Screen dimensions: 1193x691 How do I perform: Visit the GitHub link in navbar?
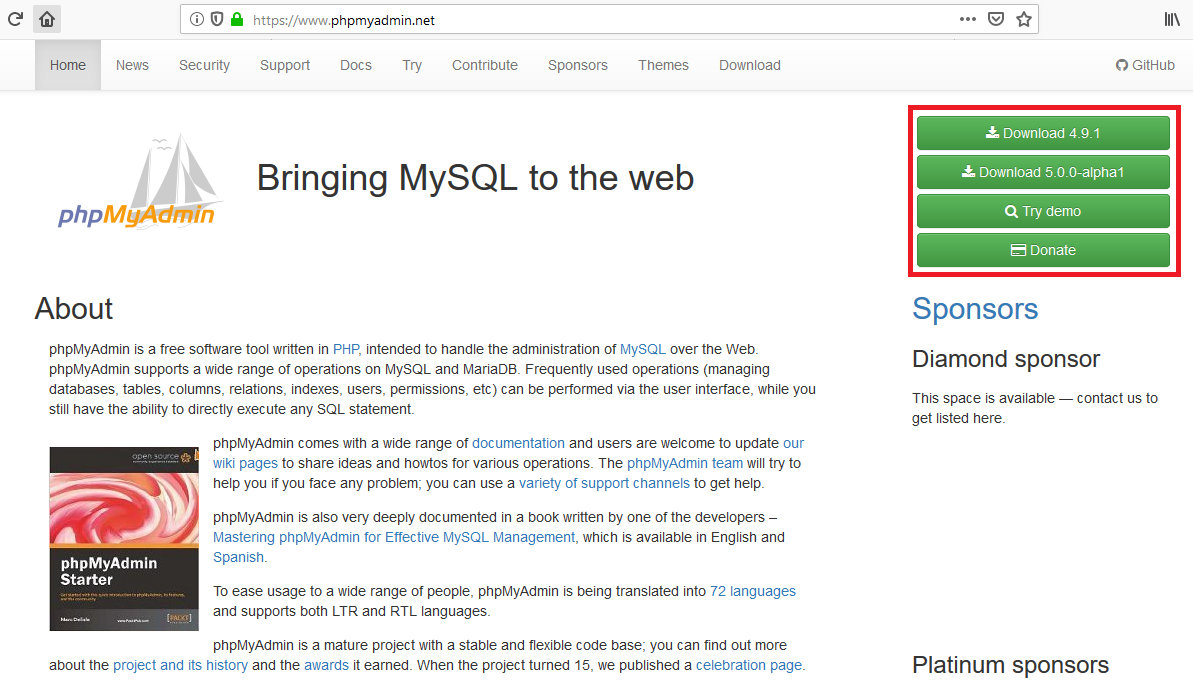(x=1145, y=65)
